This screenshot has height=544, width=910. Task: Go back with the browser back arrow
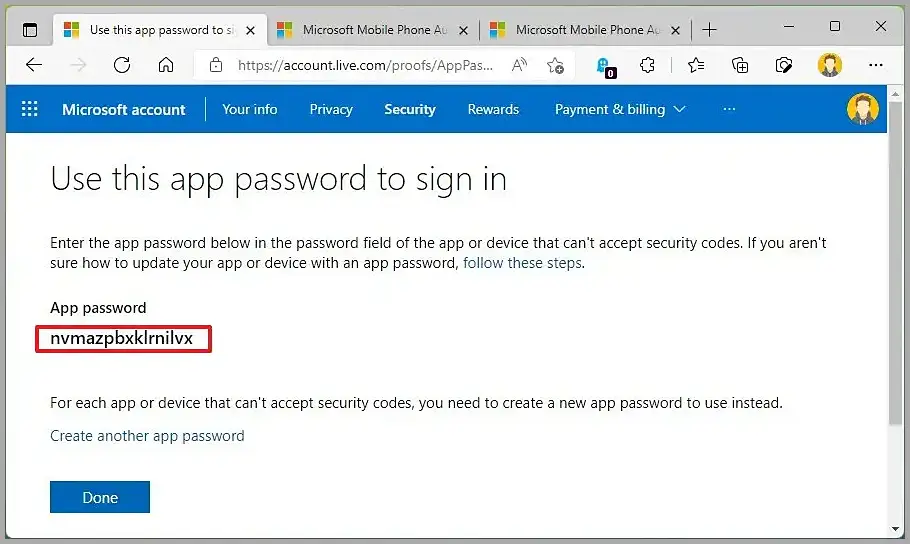(34, 64)
